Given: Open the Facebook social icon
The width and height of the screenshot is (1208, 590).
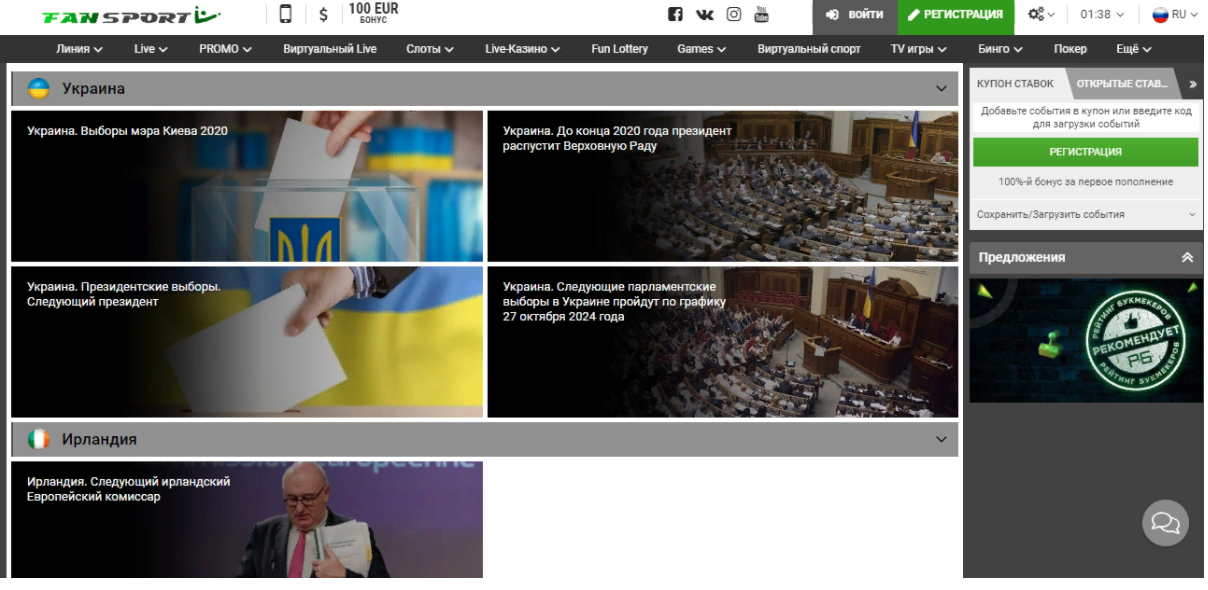Looking at the screenshot, I should (x=675, y=14).
